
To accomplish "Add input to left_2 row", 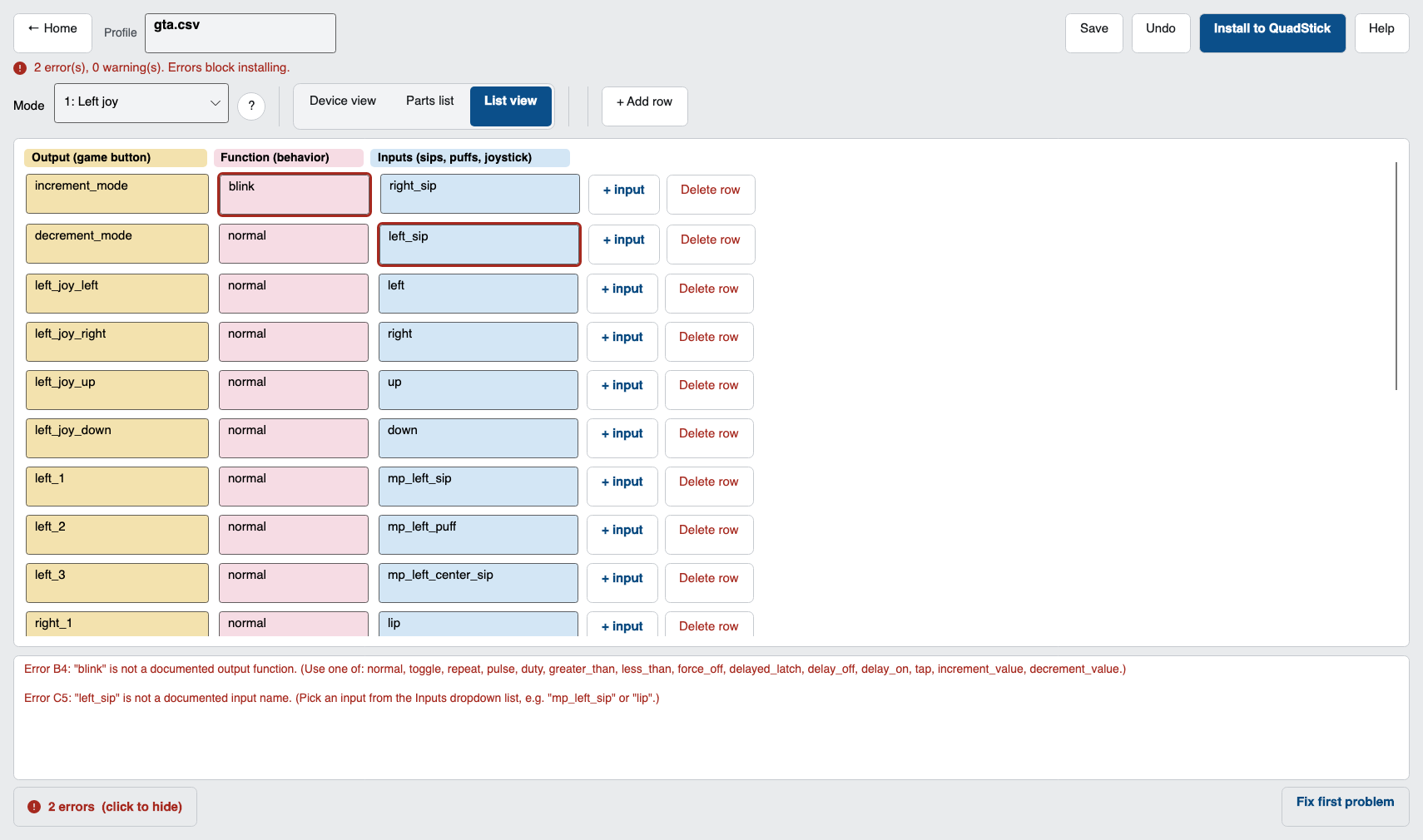I will point(622,535).
